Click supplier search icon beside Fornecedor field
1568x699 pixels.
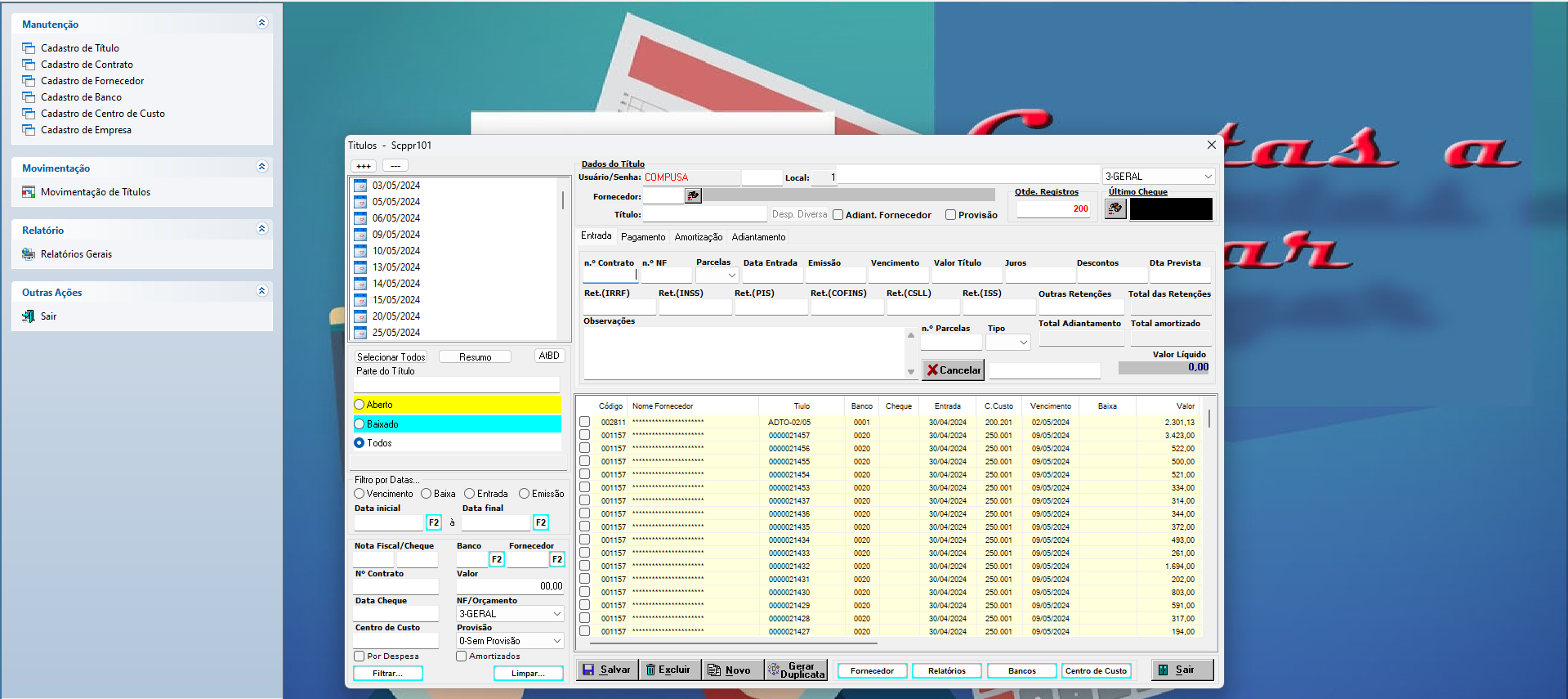click(x=693, y=195)
